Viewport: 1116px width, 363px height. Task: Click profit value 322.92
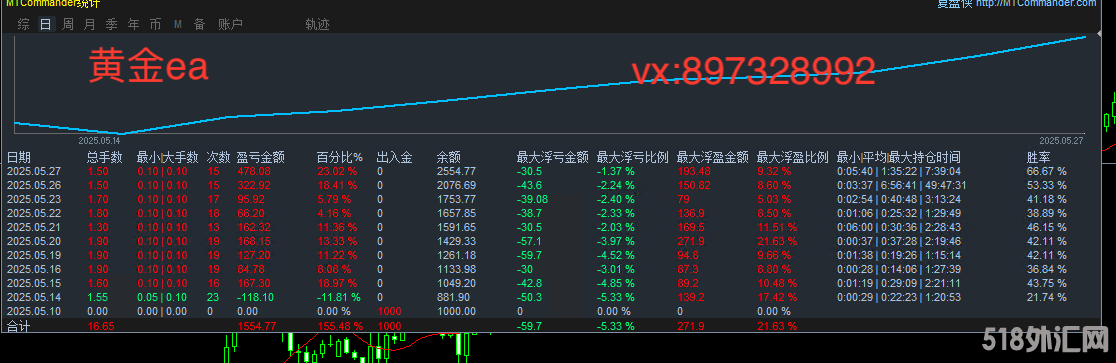tap(253, 185)
